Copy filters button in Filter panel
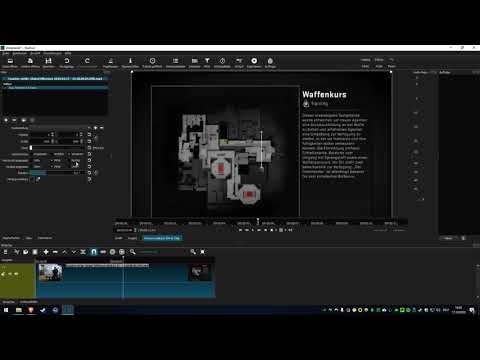Image resolution: width=480 pixels, height=360 pixels. [x=24, y=120]
